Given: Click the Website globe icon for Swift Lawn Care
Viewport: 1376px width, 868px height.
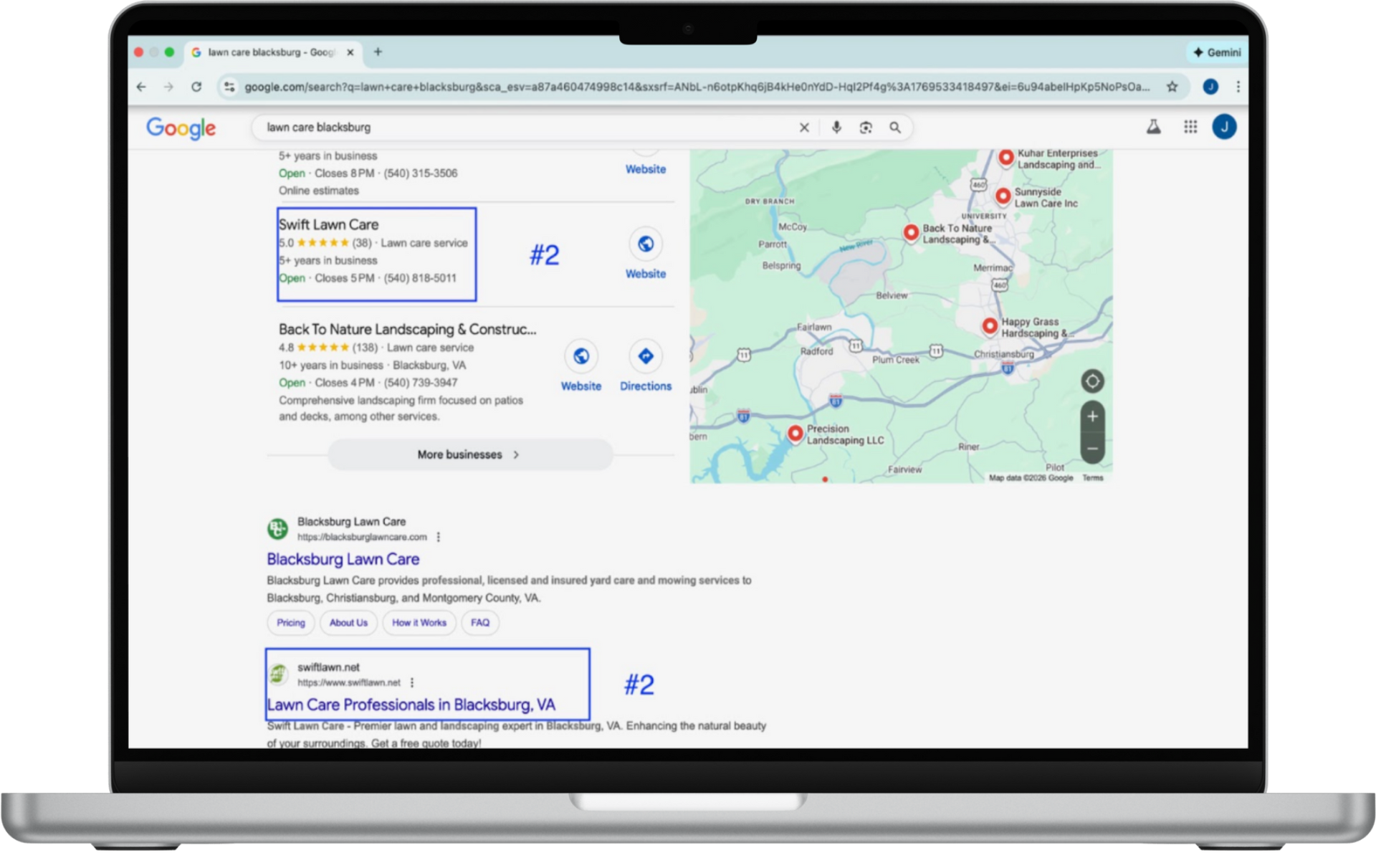Looking at the screenshot, I should click(645, 244).
